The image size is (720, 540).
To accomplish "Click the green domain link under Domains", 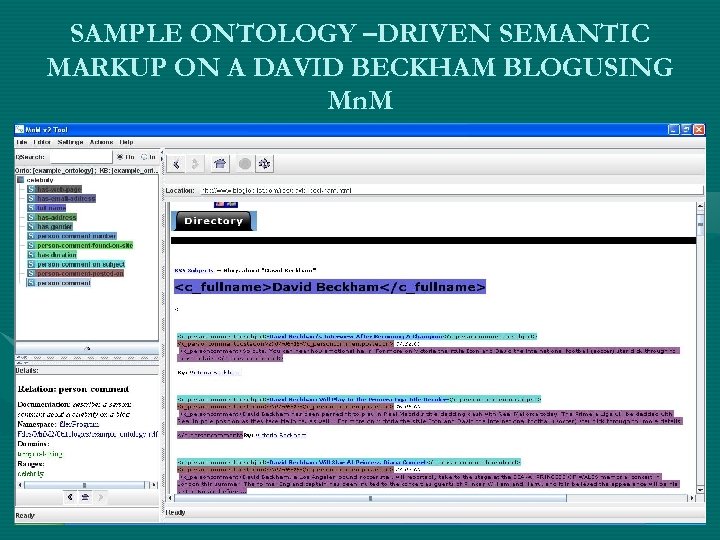I will [x=39, y=454].
